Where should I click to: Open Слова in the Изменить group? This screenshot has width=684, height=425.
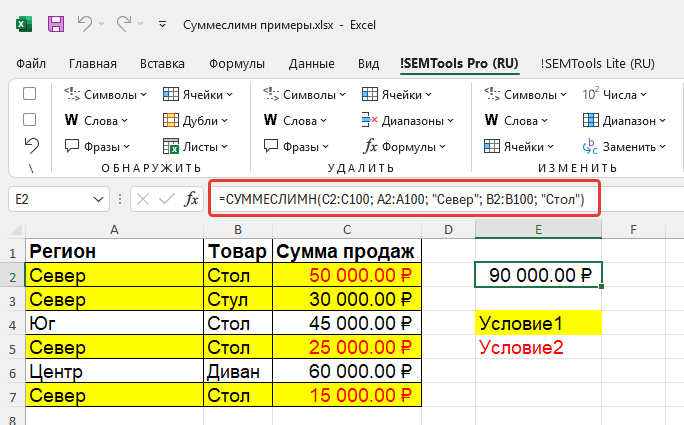[x=516, y=120]
